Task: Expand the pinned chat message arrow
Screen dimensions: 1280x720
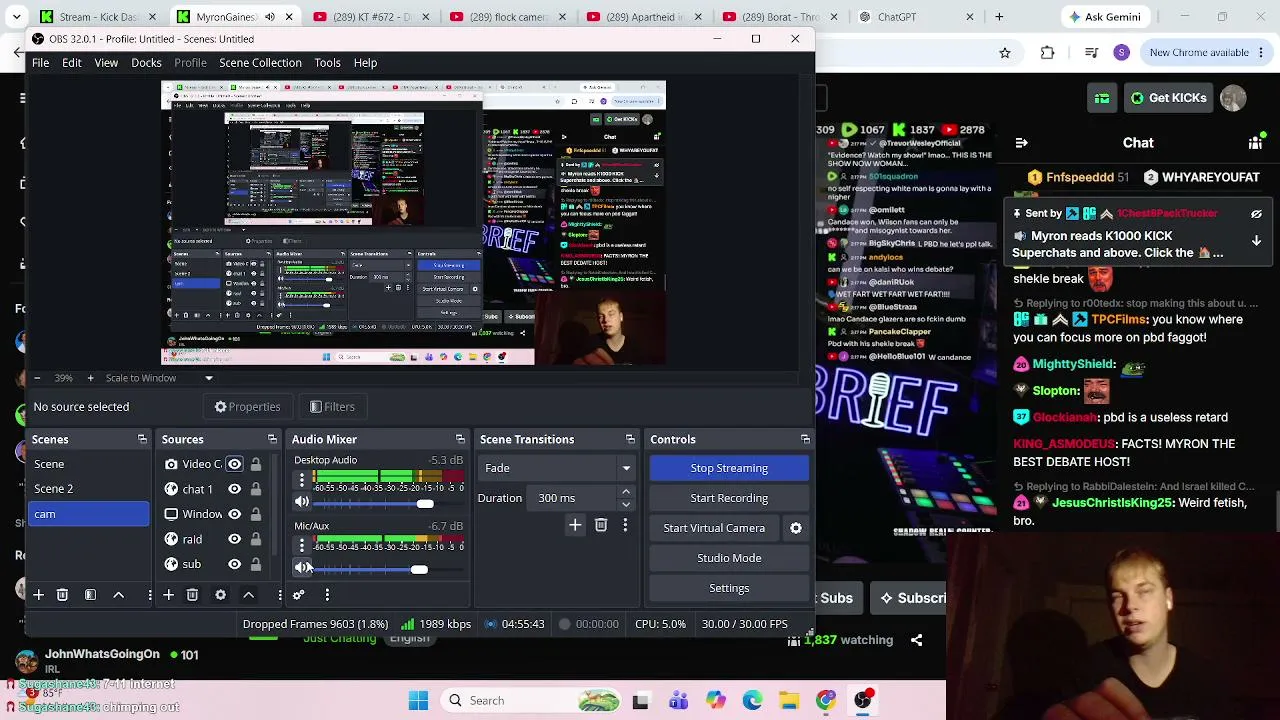Action: [1256, 241]
